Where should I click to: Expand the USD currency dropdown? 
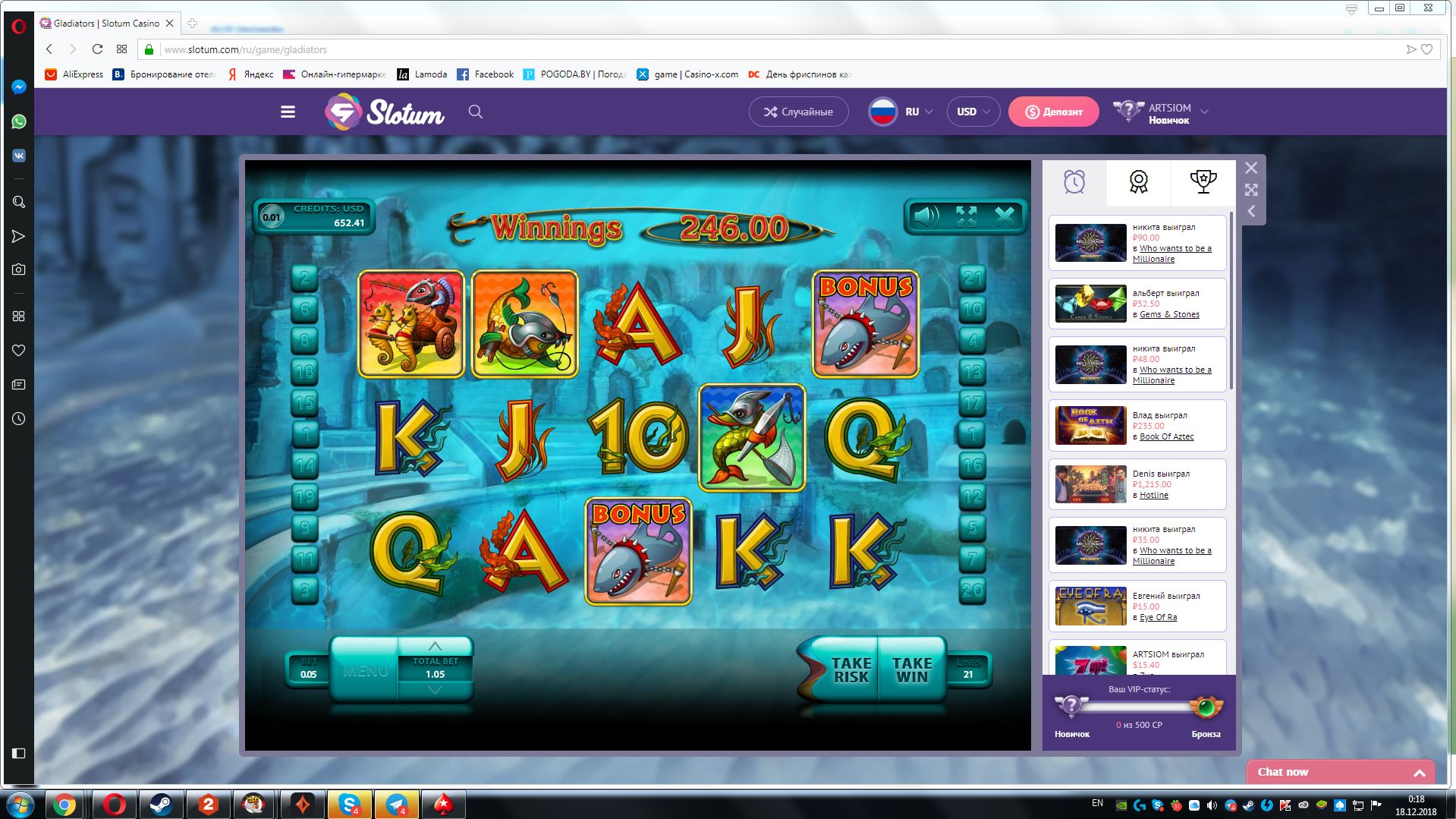(973, 112)
